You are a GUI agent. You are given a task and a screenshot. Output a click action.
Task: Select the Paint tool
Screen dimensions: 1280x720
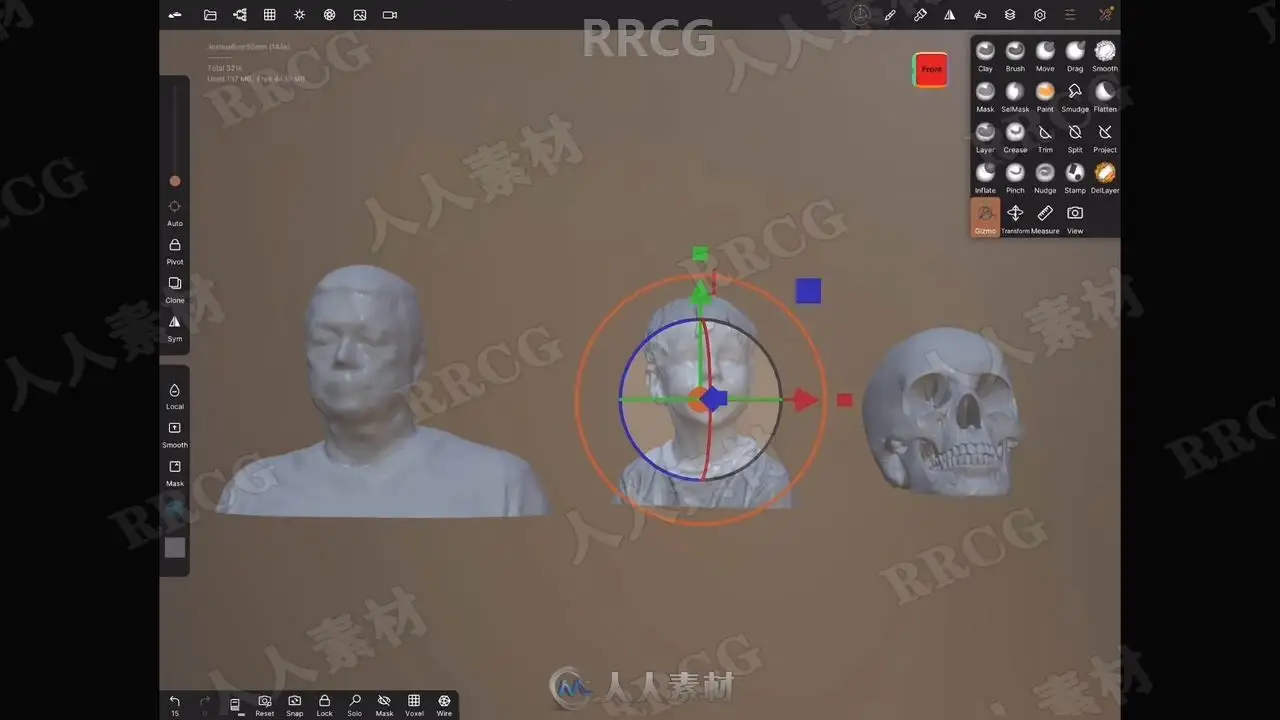click(1045, 97)
